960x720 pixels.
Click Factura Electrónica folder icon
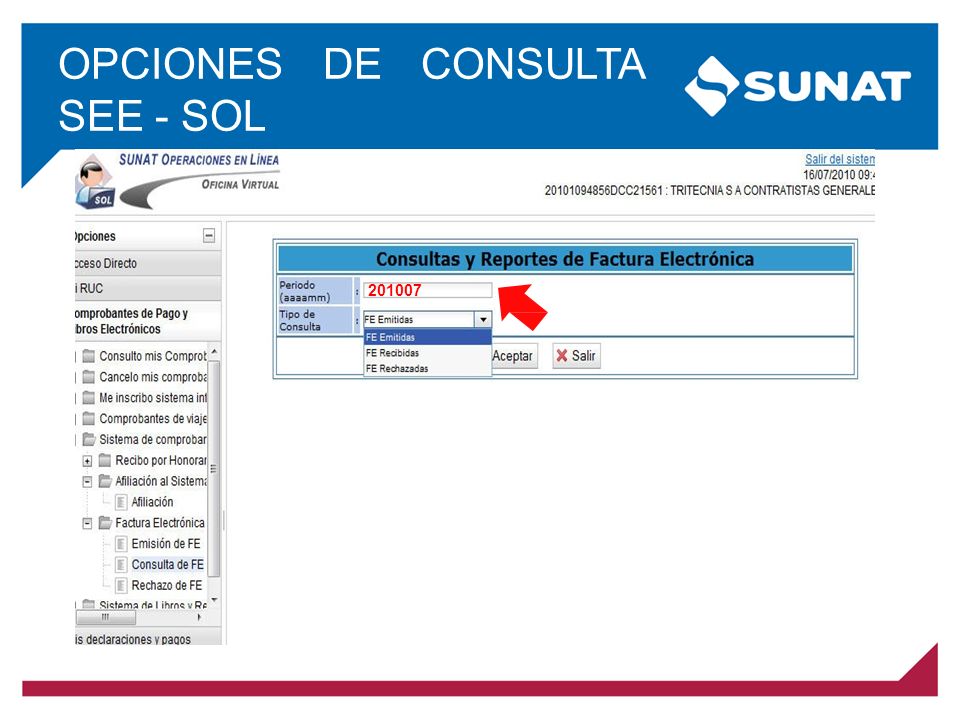tap(105, 522)
